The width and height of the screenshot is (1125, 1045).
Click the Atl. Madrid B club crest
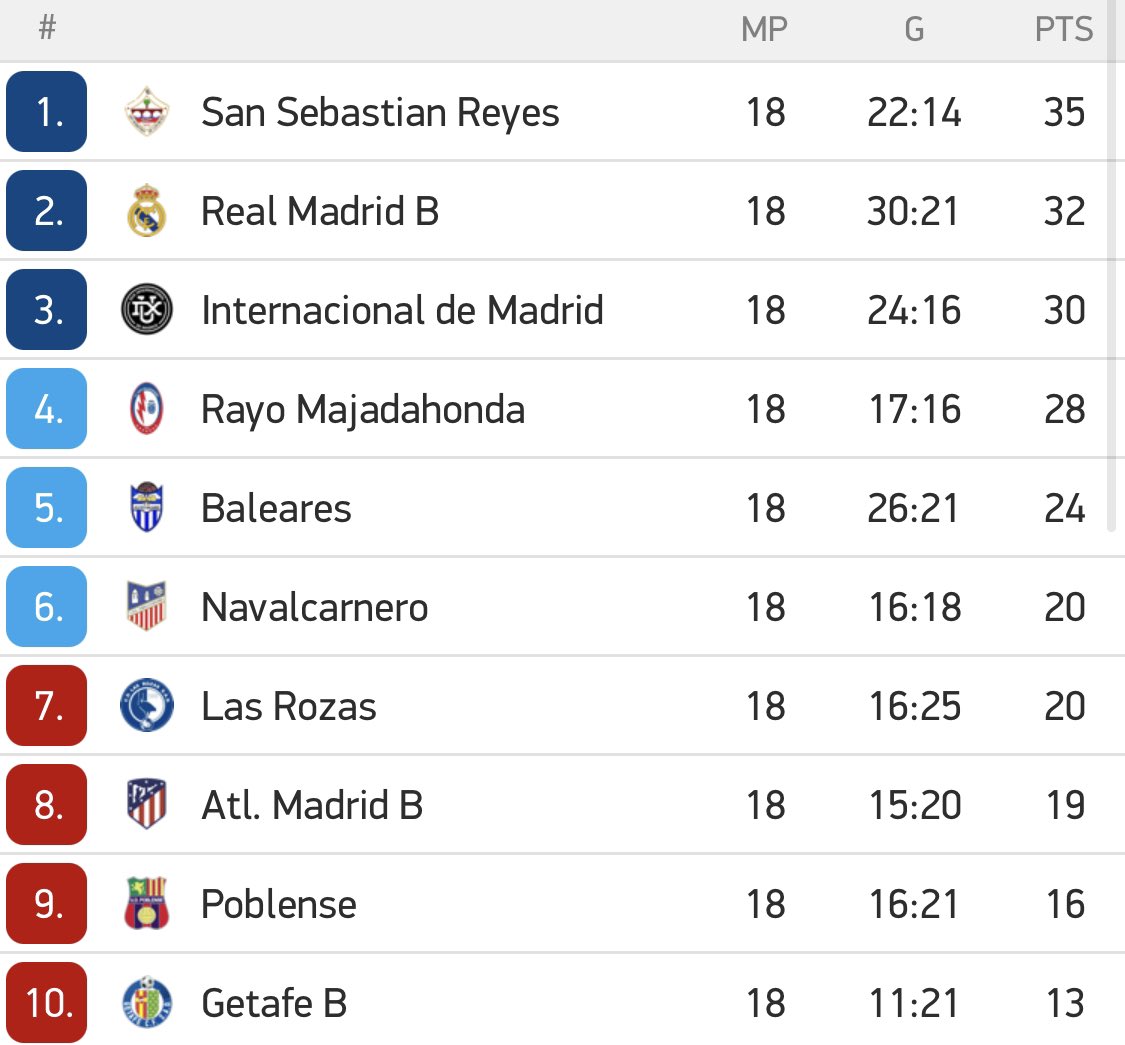146,805
